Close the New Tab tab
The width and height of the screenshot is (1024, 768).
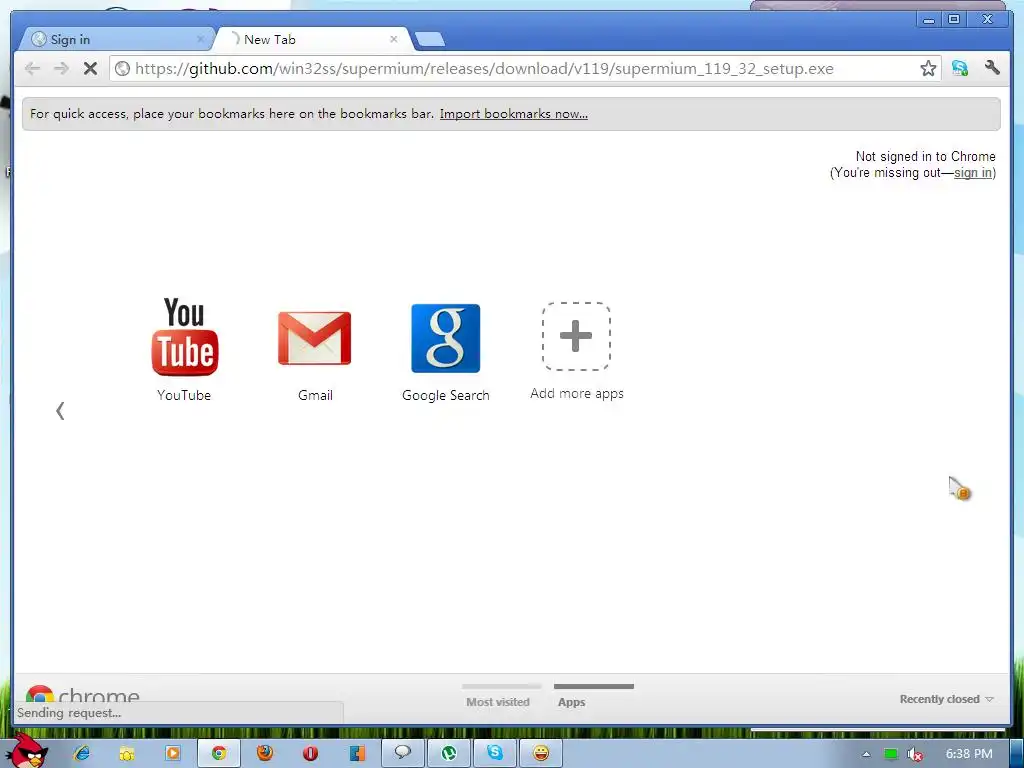(x=394, y=39)
